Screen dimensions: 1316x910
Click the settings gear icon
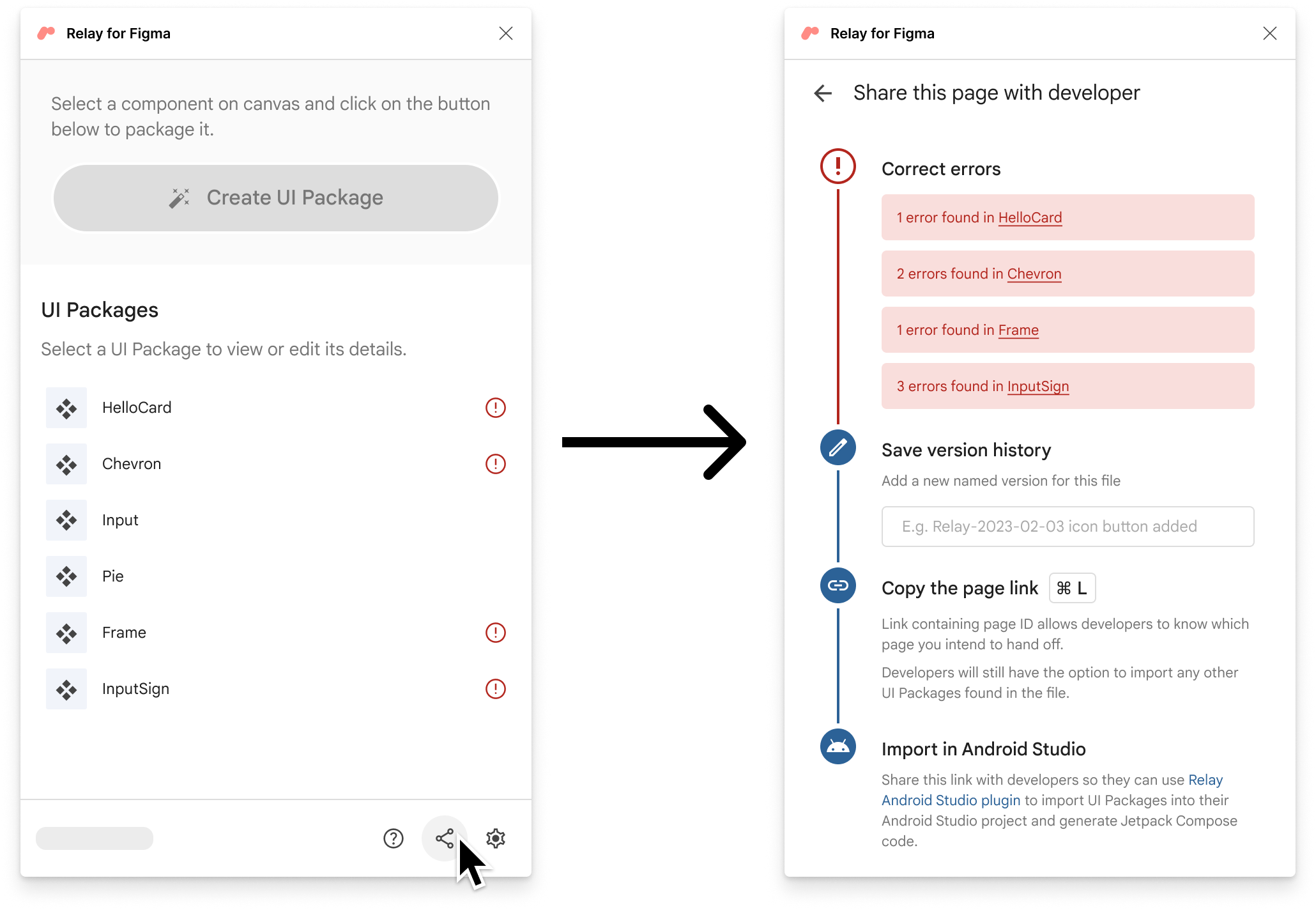pos(495,838)
